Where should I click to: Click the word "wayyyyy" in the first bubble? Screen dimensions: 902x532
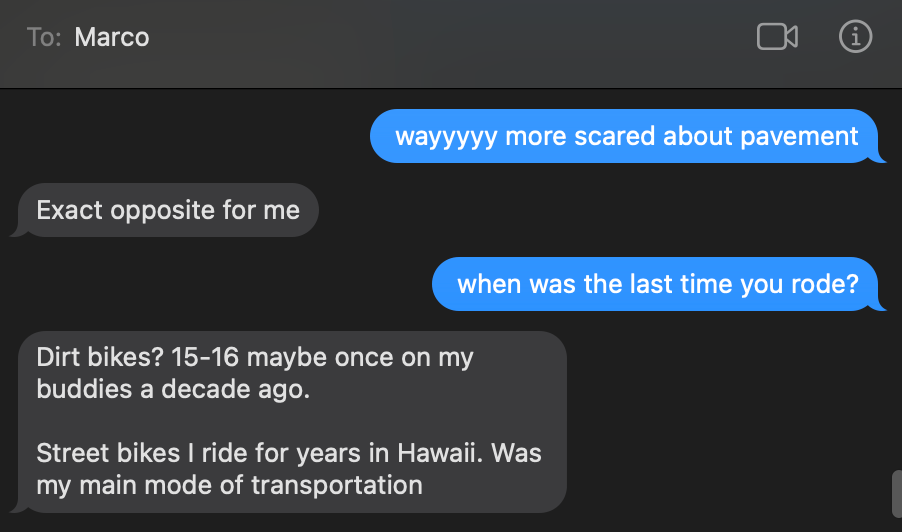tap(446, 136)
